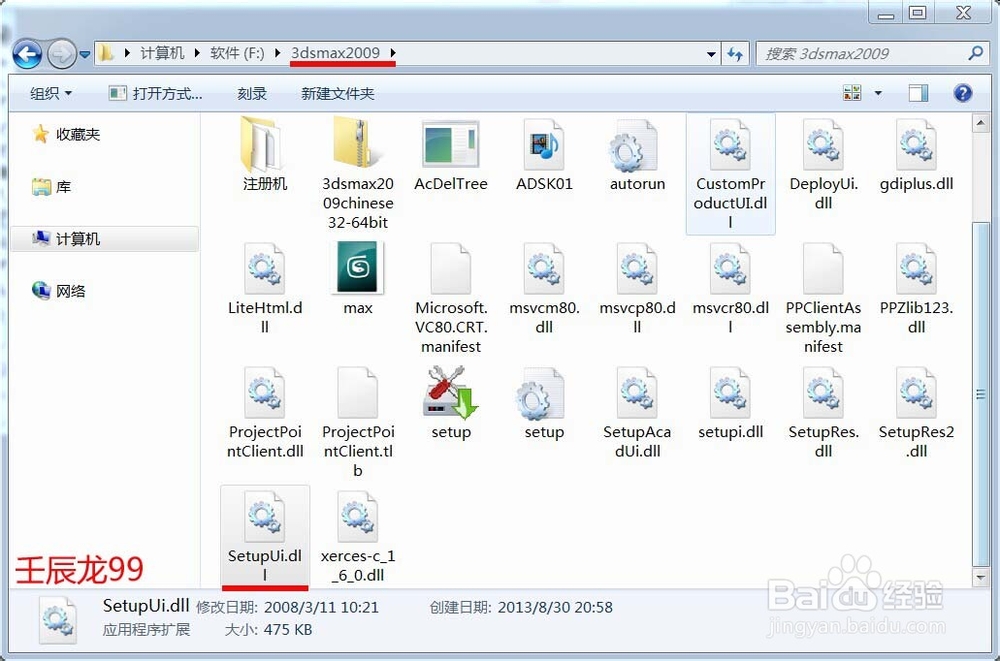Screen dimensions: 1000x661
Task: Change the view using the view icon button
Action: [853, 93]
